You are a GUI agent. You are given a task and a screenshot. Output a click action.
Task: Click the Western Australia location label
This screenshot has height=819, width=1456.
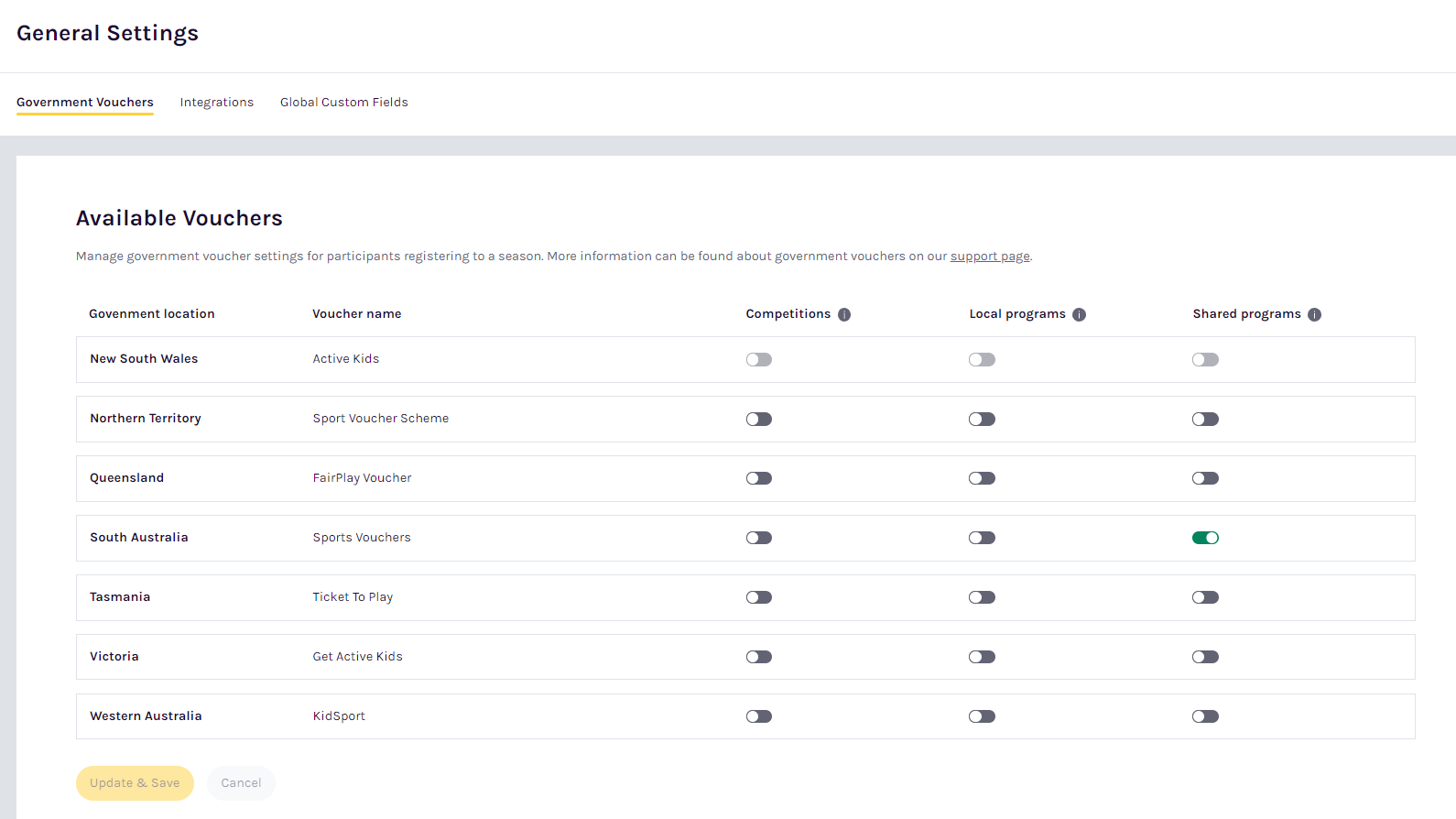(x=146, y=716)
